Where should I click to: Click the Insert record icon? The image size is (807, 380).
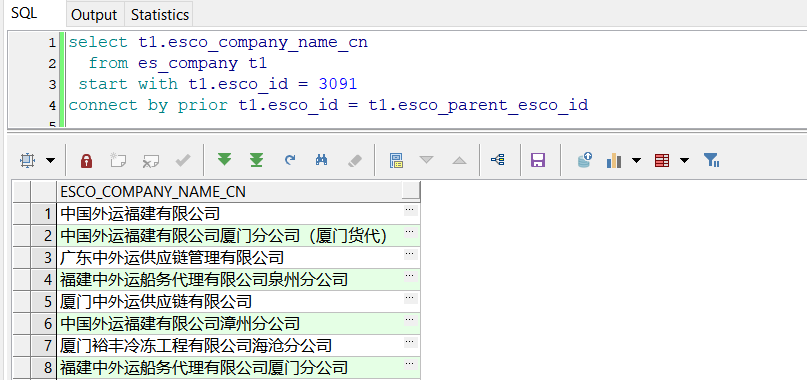[118, 161]
